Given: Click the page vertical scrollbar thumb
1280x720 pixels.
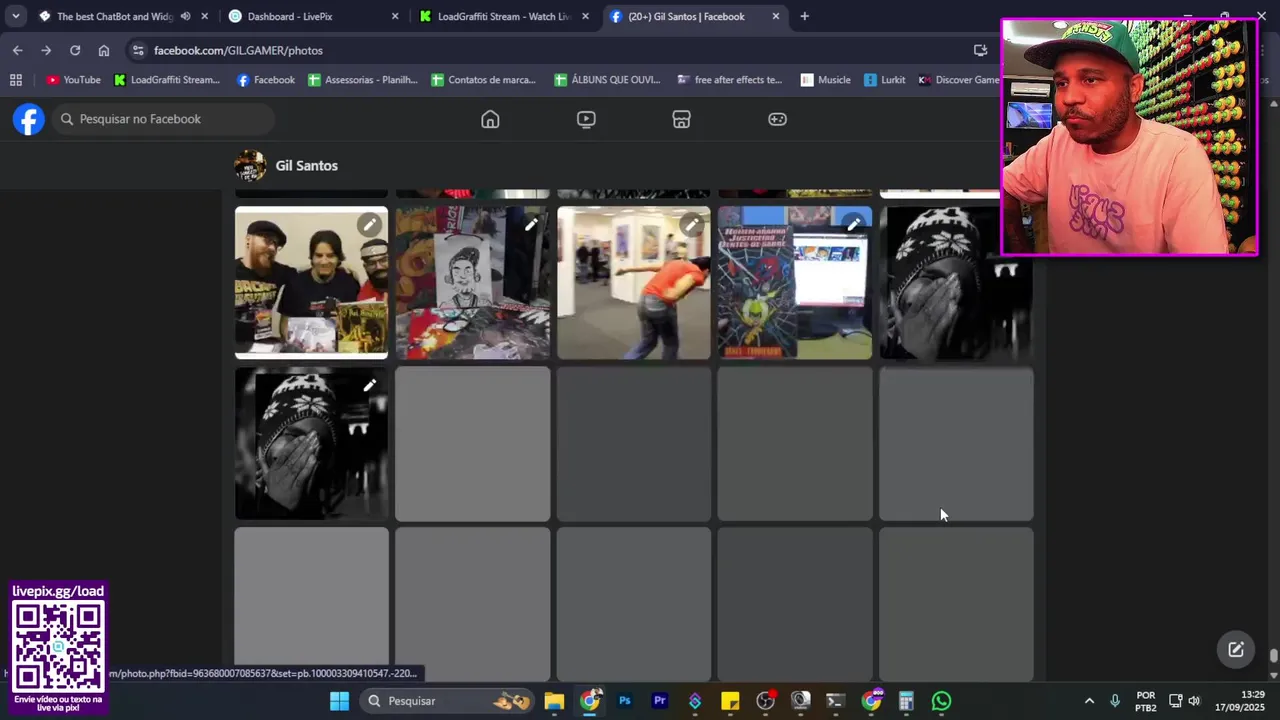Looking at the screenshot, I should (x=1273, y=657).
